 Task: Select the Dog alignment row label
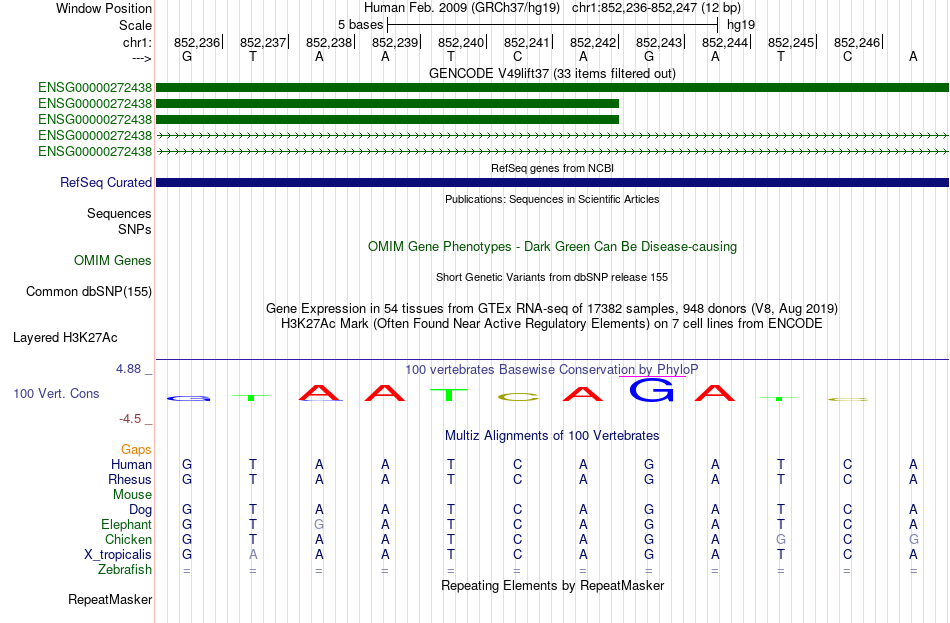click(140, 510)
